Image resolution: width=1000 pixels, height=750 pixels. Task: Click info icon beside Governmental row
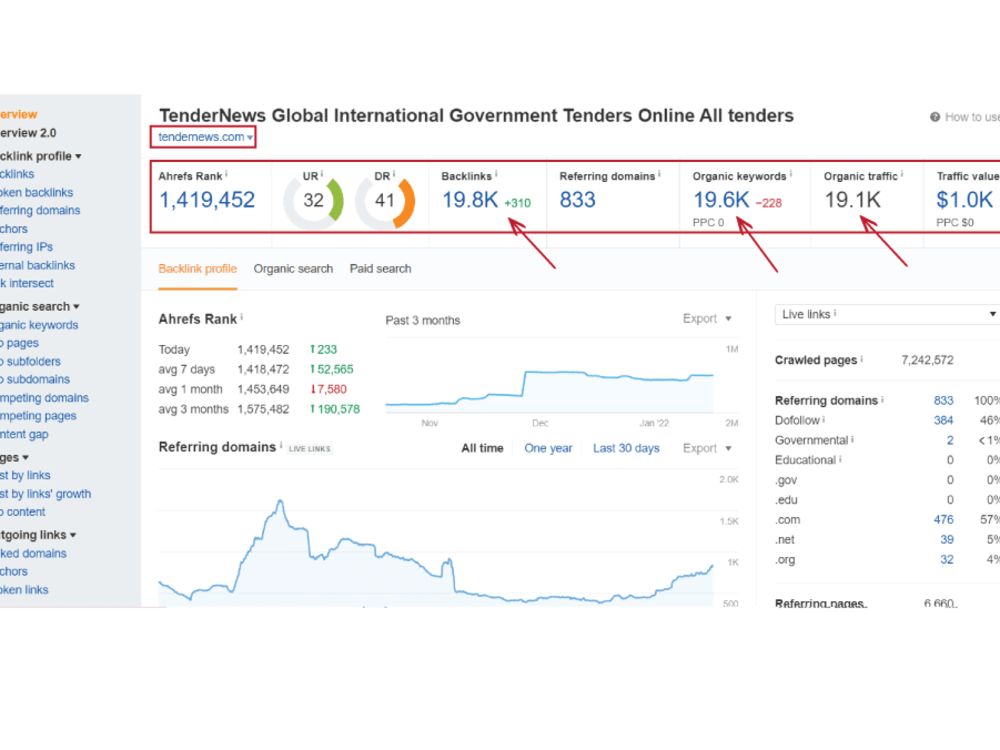click(x=853, y=439)
